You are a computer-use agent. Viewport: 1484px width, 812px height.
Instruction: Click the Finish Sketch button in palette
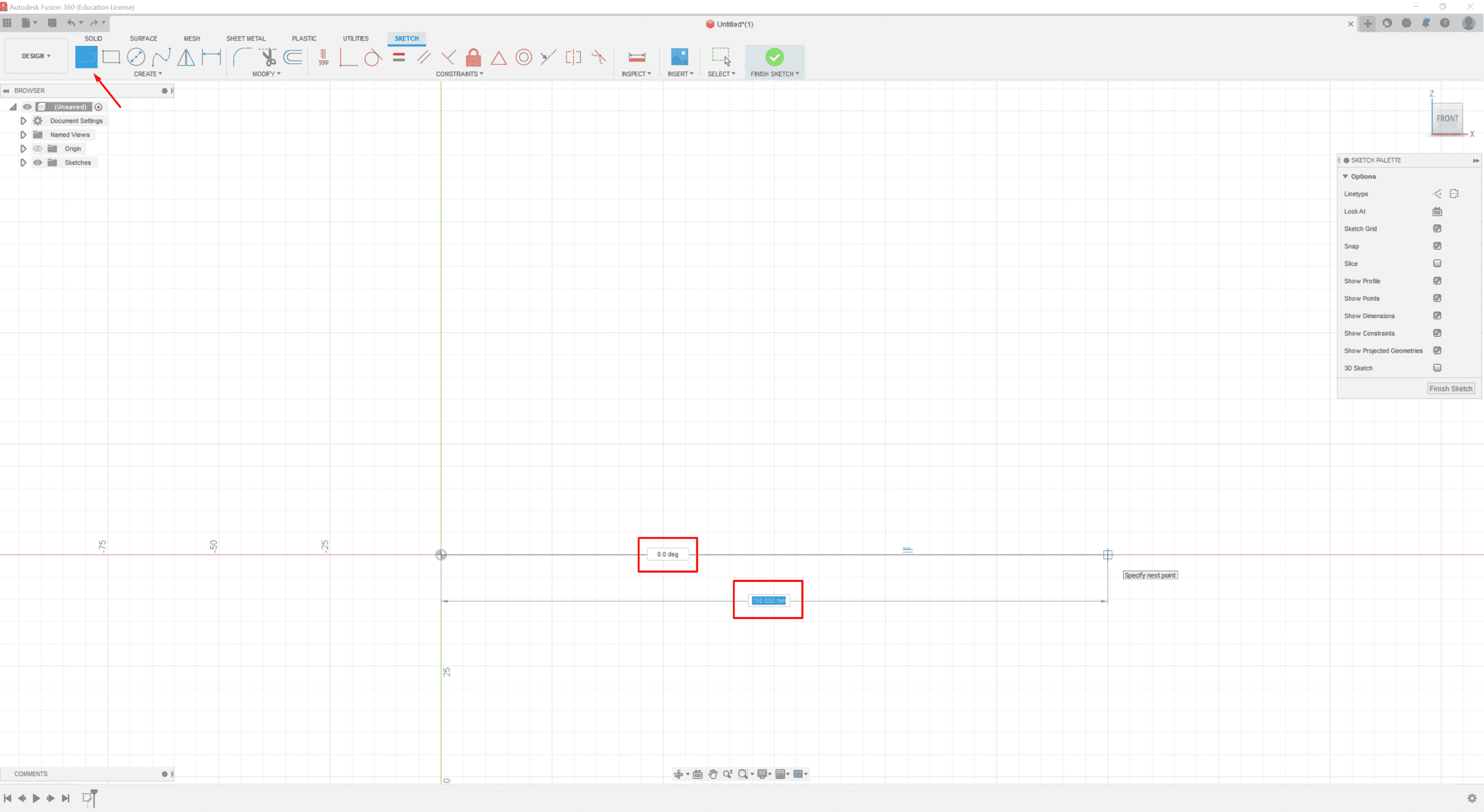pos(1450,389)
